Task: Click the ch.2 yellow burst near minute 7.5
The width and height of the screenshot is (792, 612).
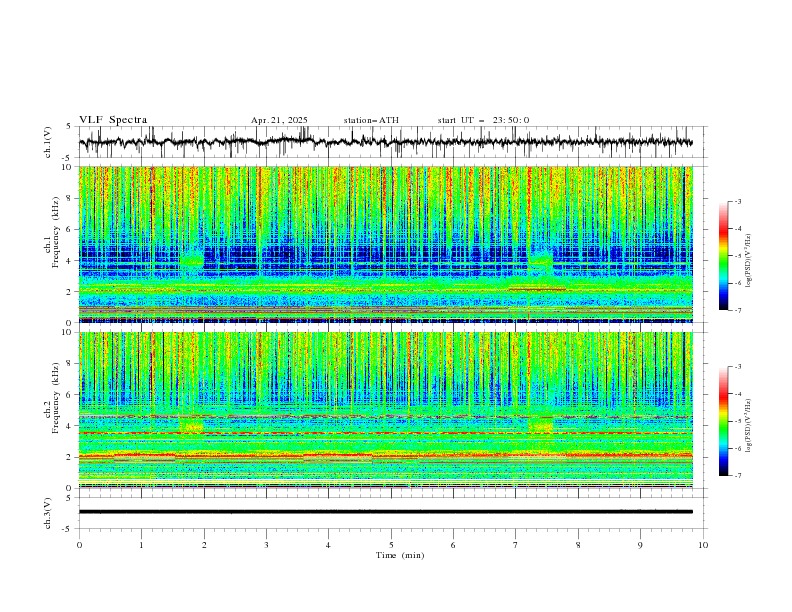Action: [541, 427]
